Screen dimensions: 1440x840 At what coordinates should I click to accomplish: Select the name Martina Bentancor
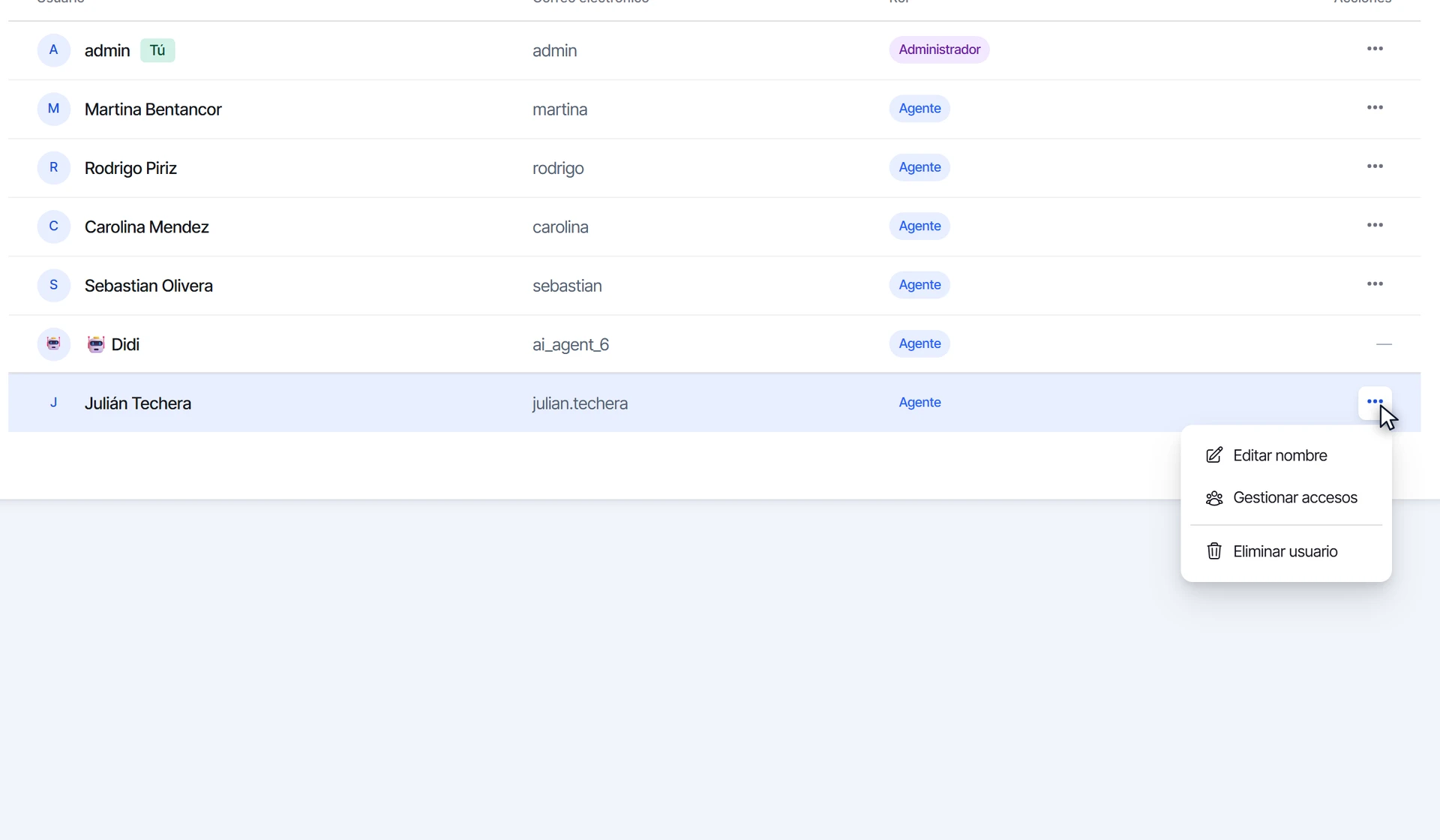pos(153,109)
